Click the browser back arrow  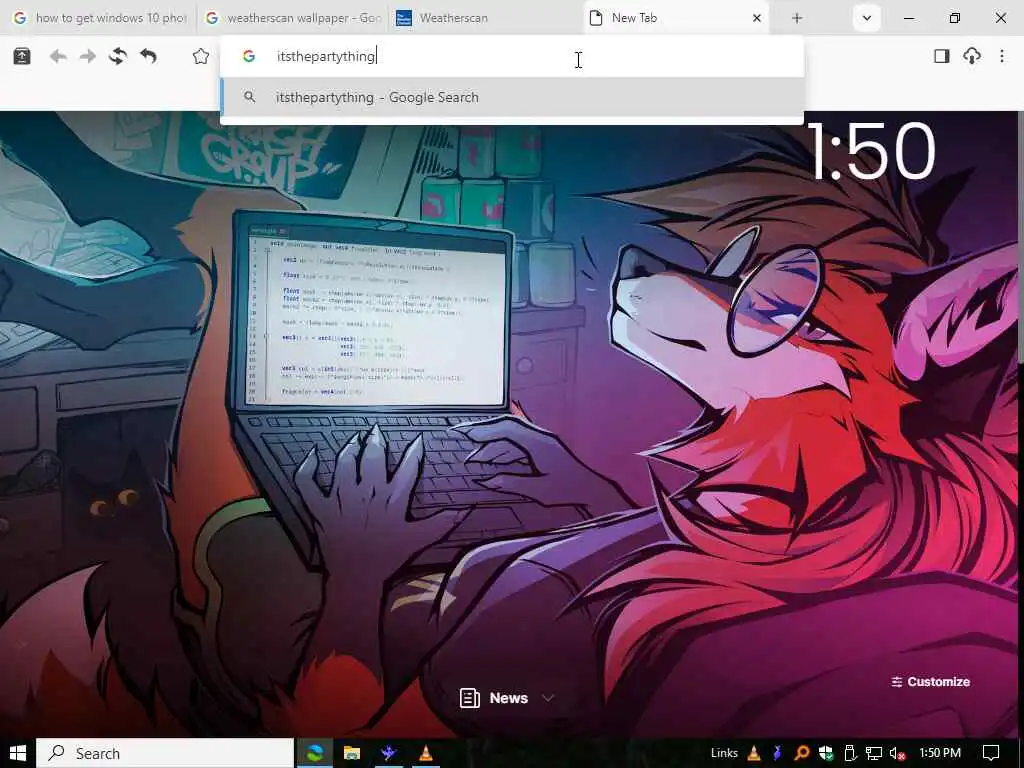[58, 57]
